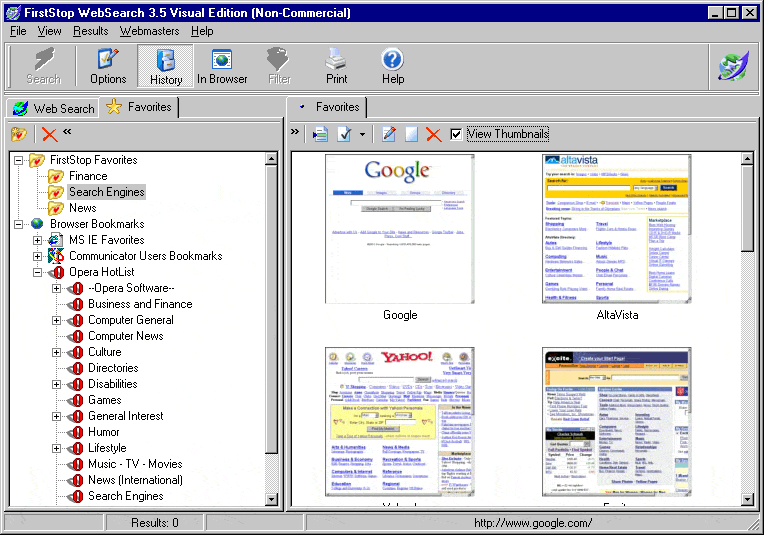The width and height of the screenshot is (764, 535).
Task: Open the dropdown arrow beside checkmark icon
Action: tap(362, 134)
